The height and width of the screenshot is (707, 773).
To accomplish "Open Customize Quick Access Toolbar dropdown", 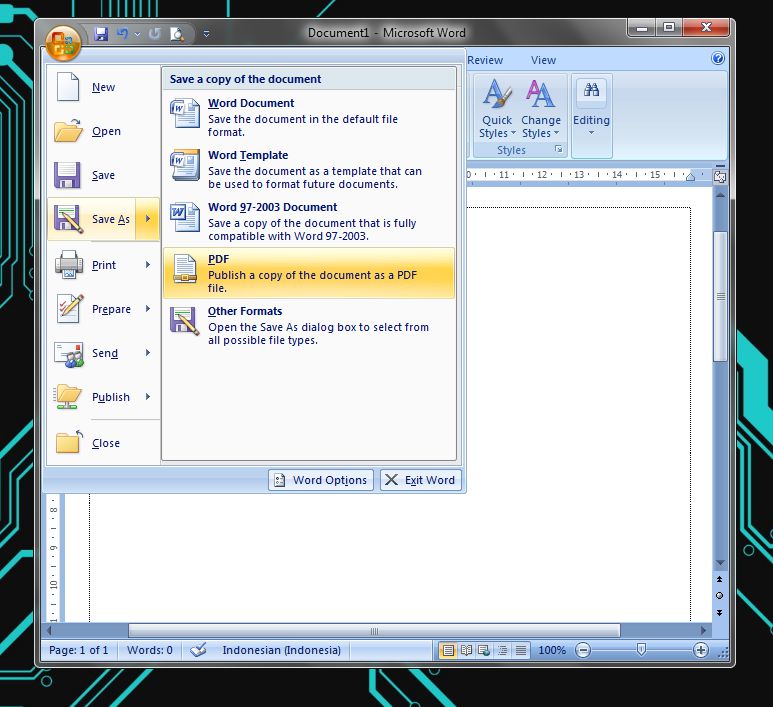I will point(207,34).
